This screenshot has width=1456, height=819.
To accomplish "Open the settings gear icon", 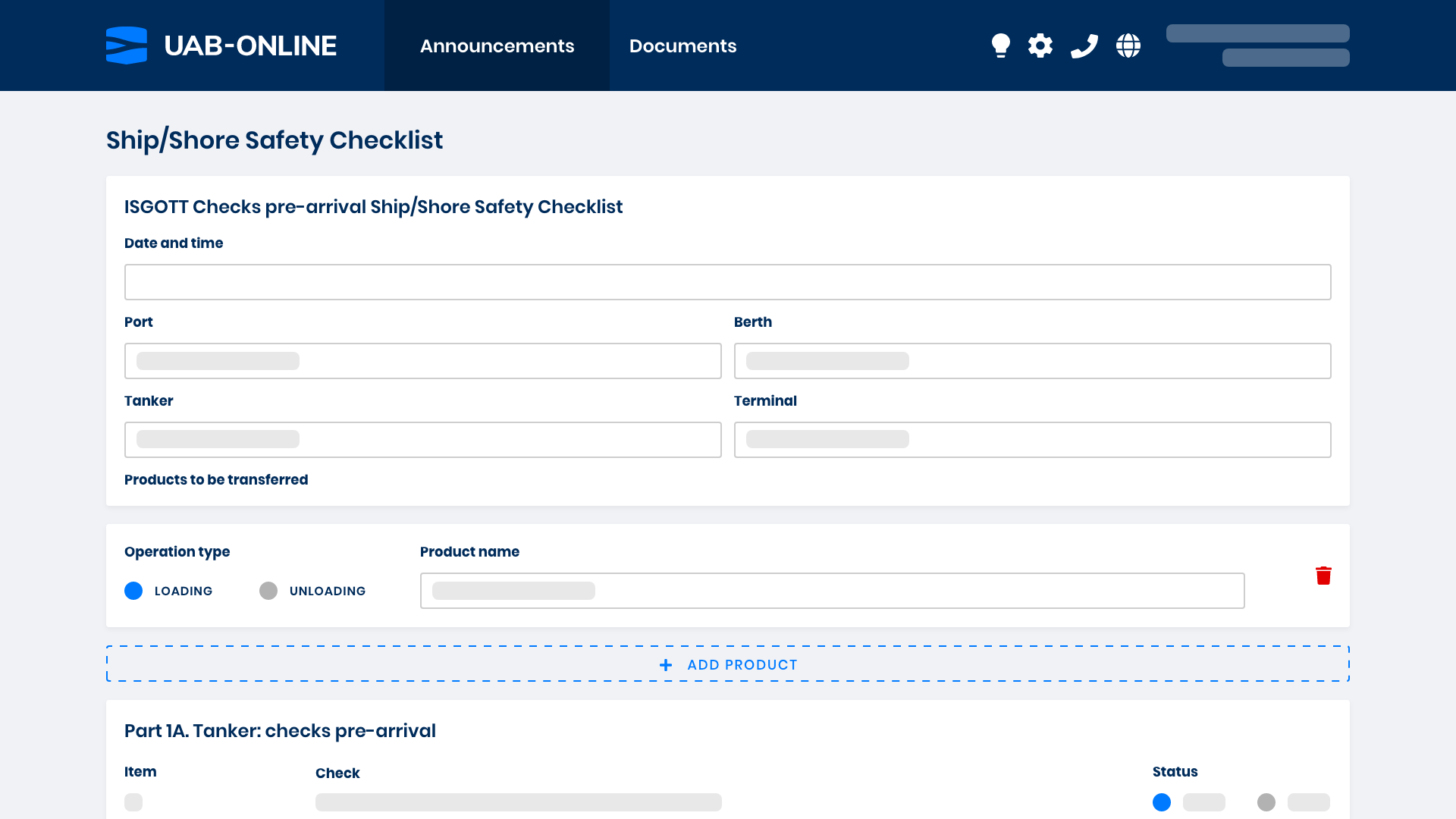I will click(1040, 45).
